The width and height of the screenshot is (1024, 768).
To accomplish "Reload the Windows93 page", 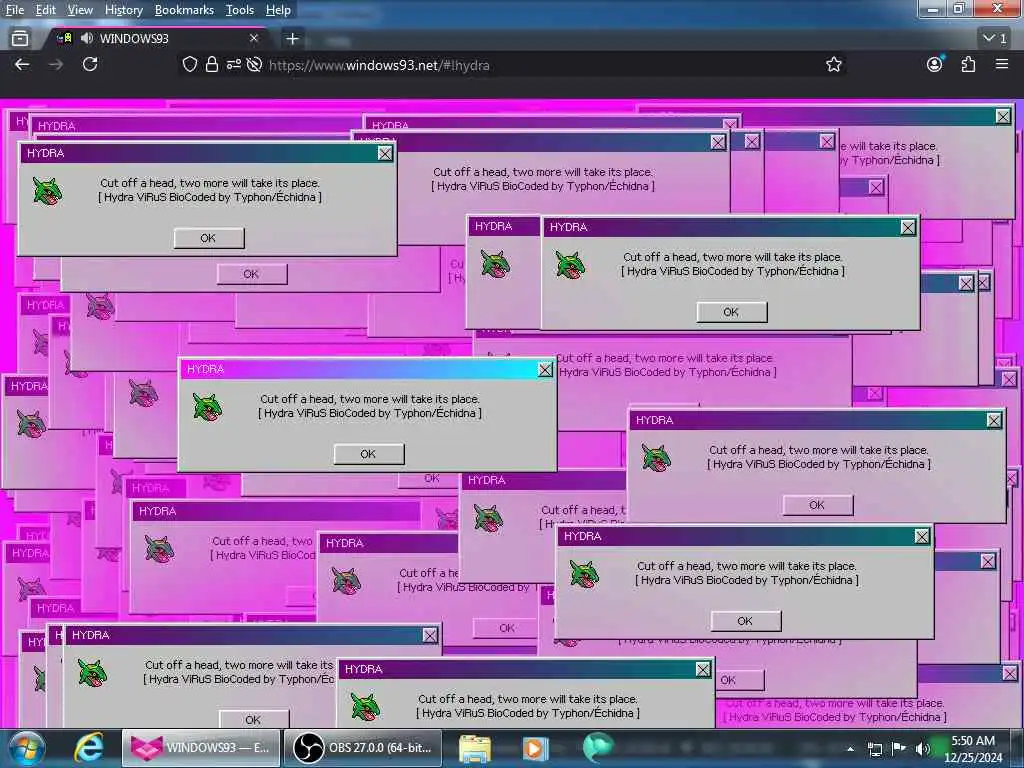I will coord(90,64).
